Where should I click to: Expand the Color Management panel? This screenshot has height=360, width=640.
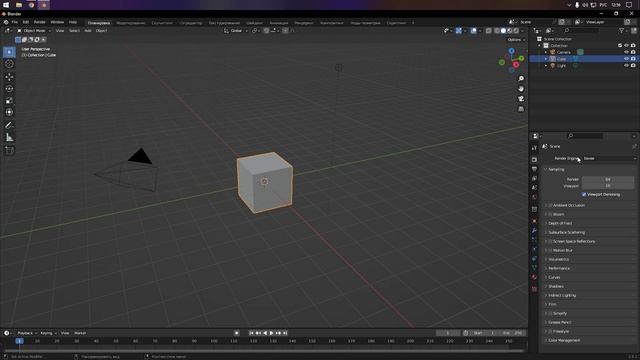pos(564,340)
